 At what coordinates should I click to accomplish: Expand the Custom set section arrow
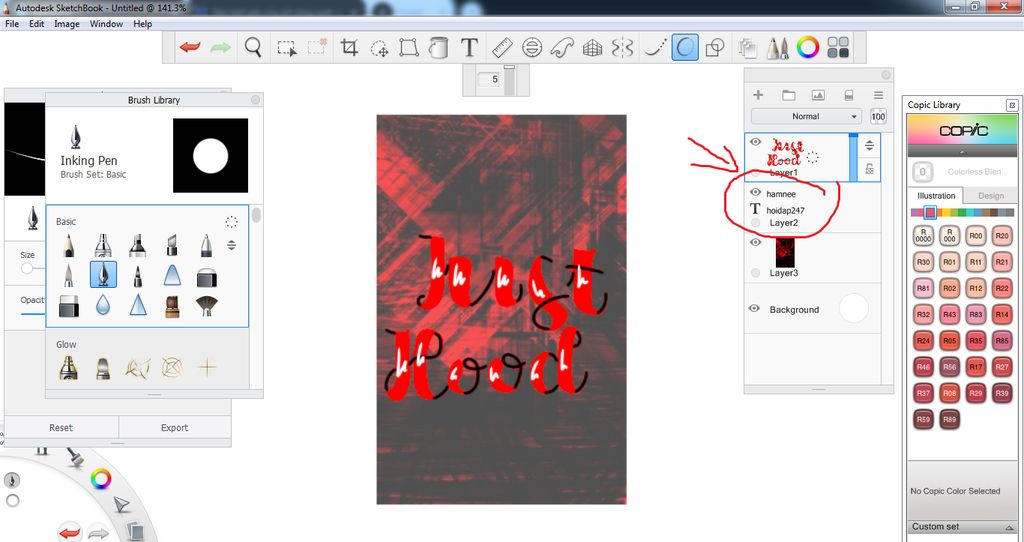pos(1010,527)
